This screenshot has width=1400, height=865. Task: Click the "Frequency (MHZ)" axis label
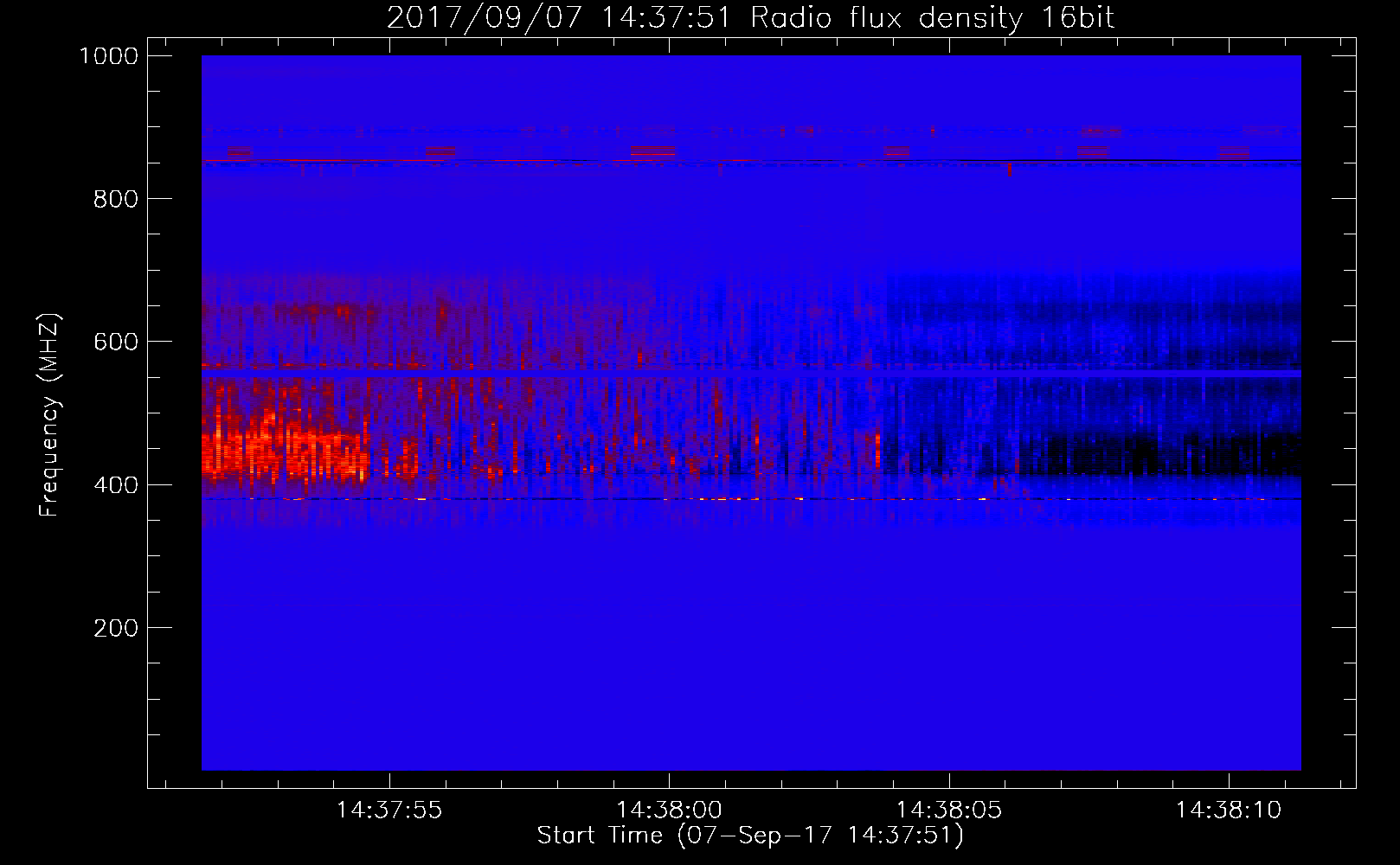pos(49,415)
